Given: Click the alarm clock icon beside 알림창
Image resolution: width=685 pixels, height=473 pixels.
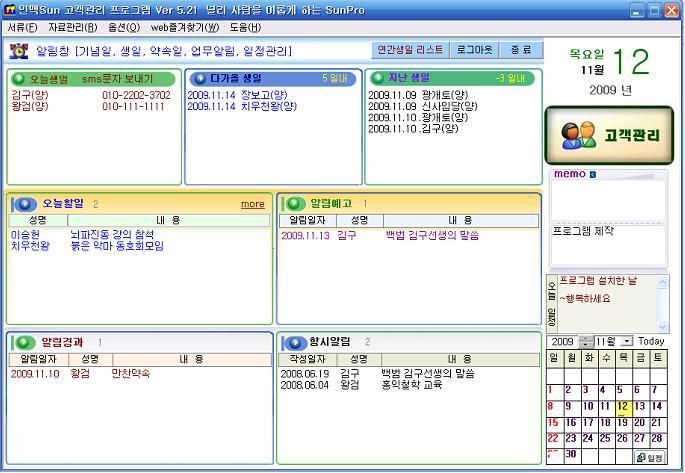Looking at the screenshot, I should pos(19,51).
